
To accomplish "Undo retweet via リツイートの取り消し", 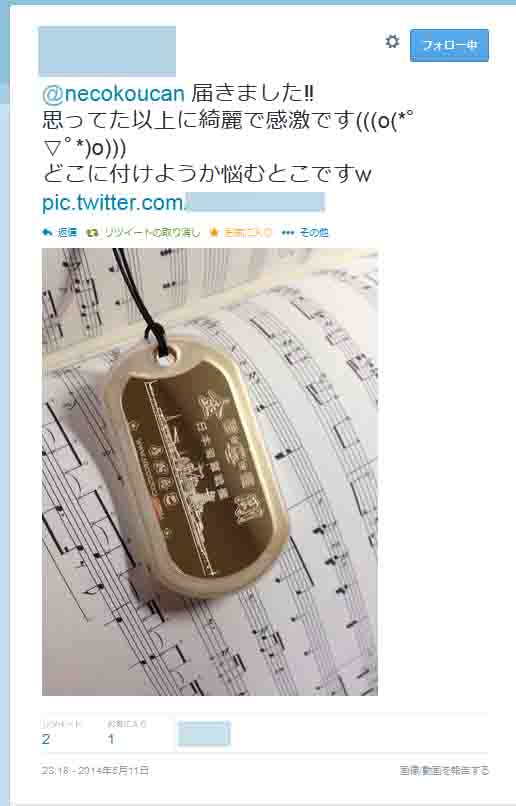I will (152, 232).
